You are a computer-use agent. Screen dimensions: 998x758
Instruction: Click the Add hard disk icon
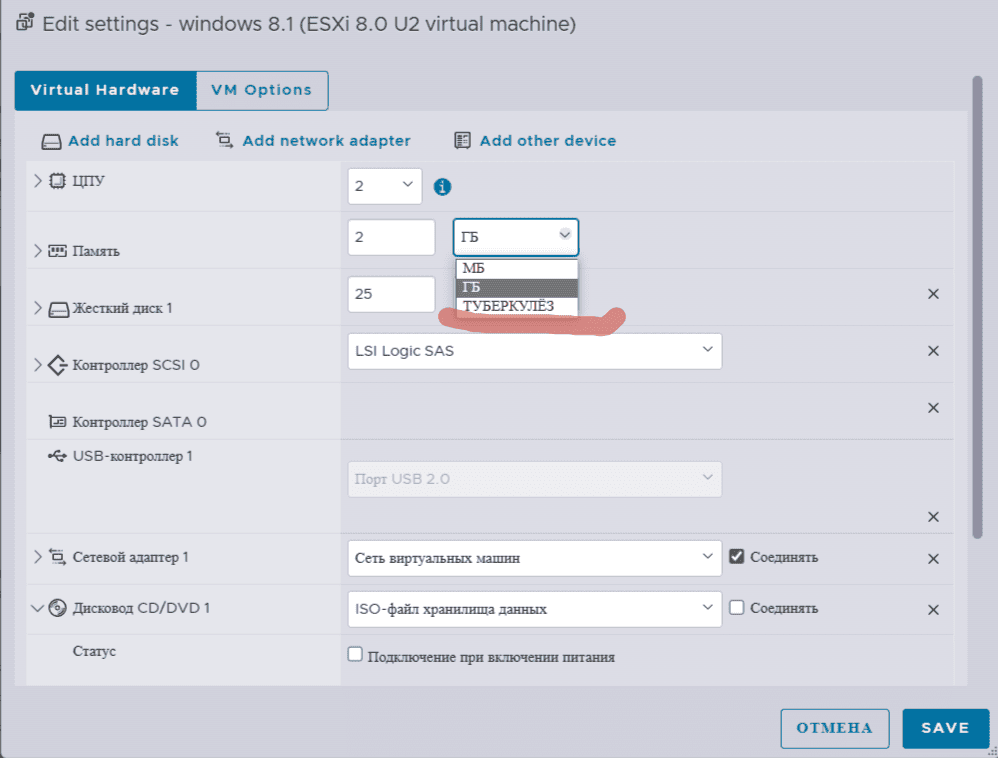point(52,141)
